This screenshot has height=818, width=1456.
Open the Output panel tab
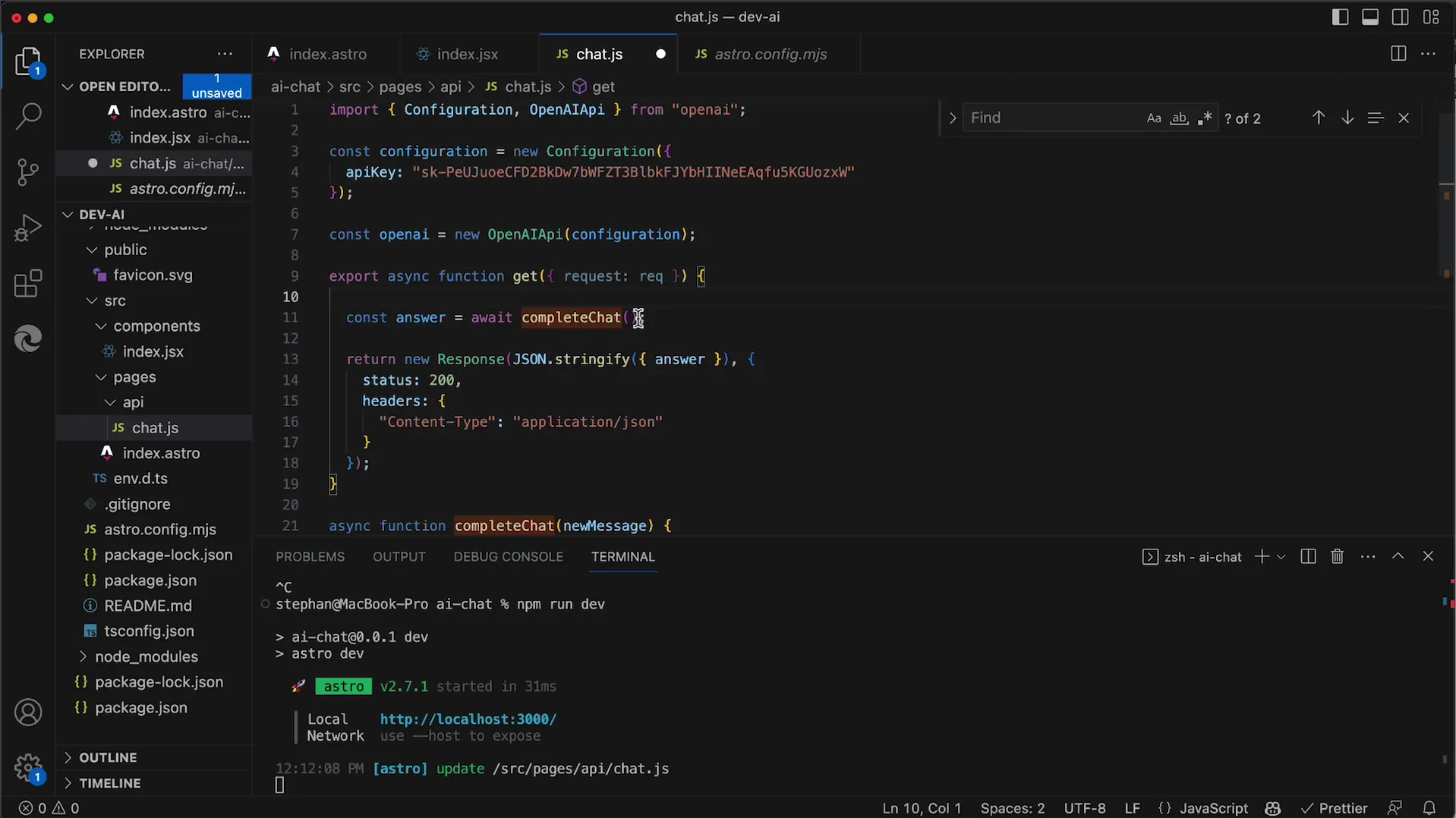coord(399,556)
